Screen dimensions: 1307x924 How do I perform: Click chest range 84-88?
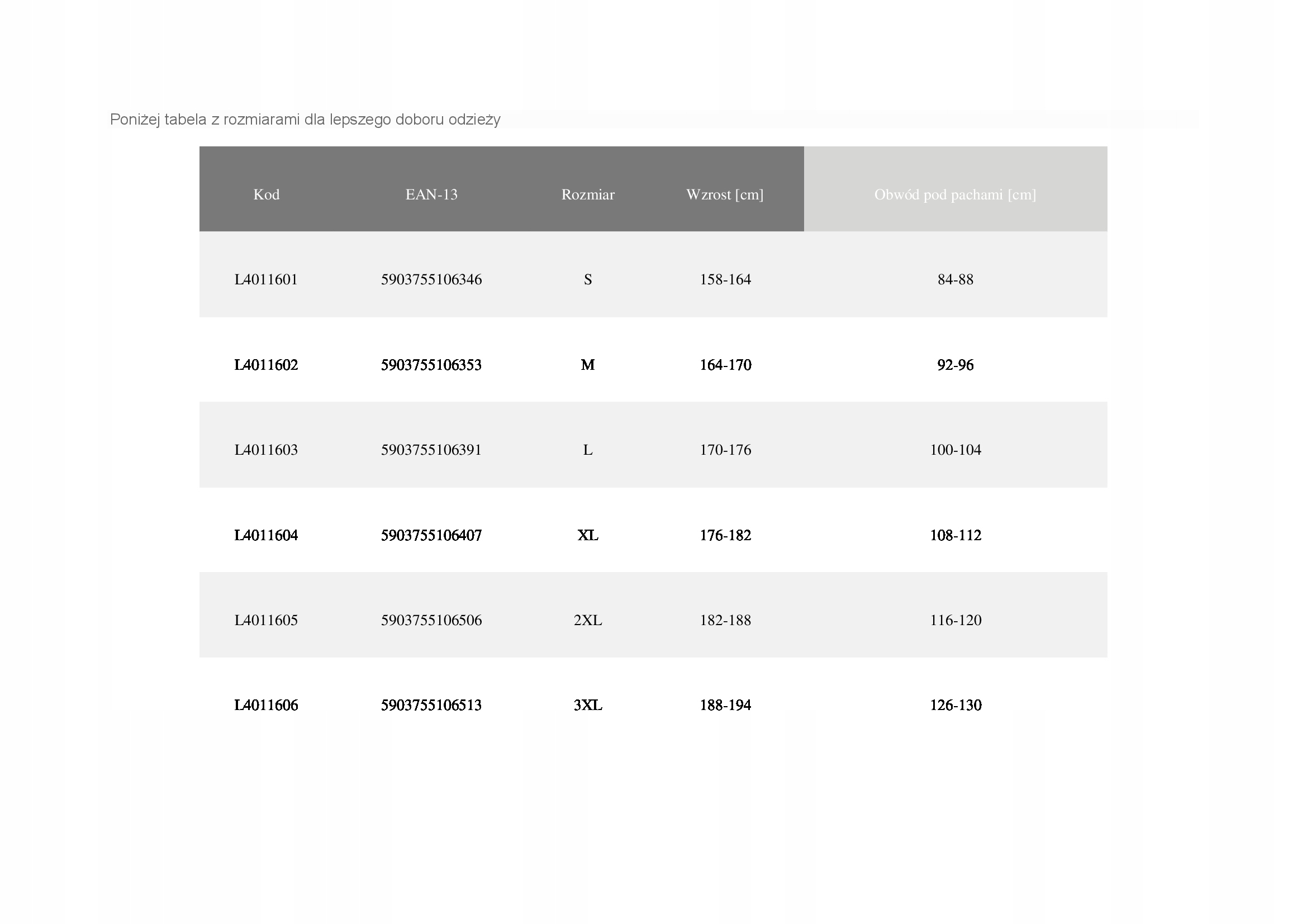coord(955,279)
